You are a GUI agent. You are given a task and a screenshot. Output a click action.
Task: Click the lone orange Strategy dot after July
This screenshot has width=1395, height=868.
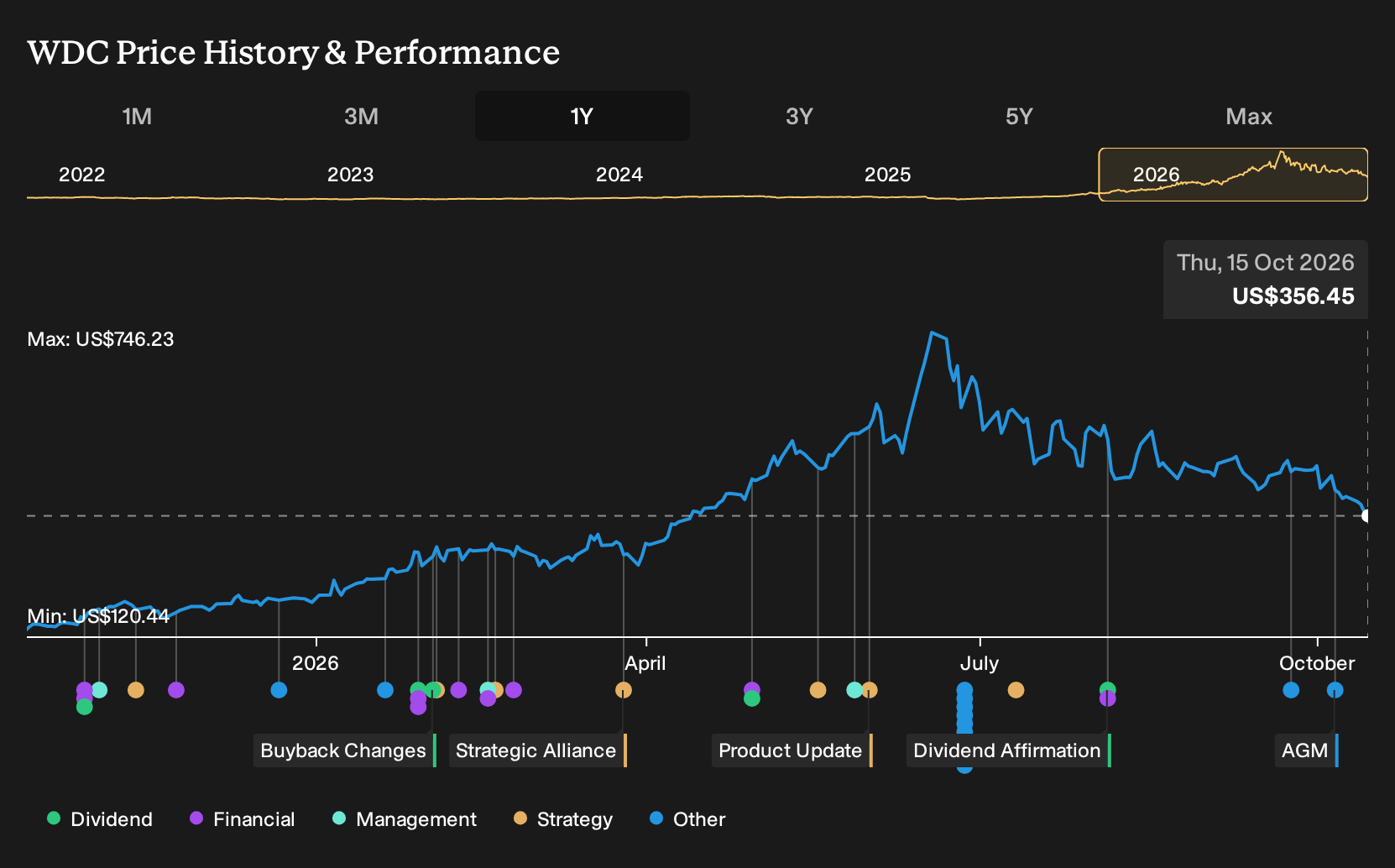[x=1016, y=690]
